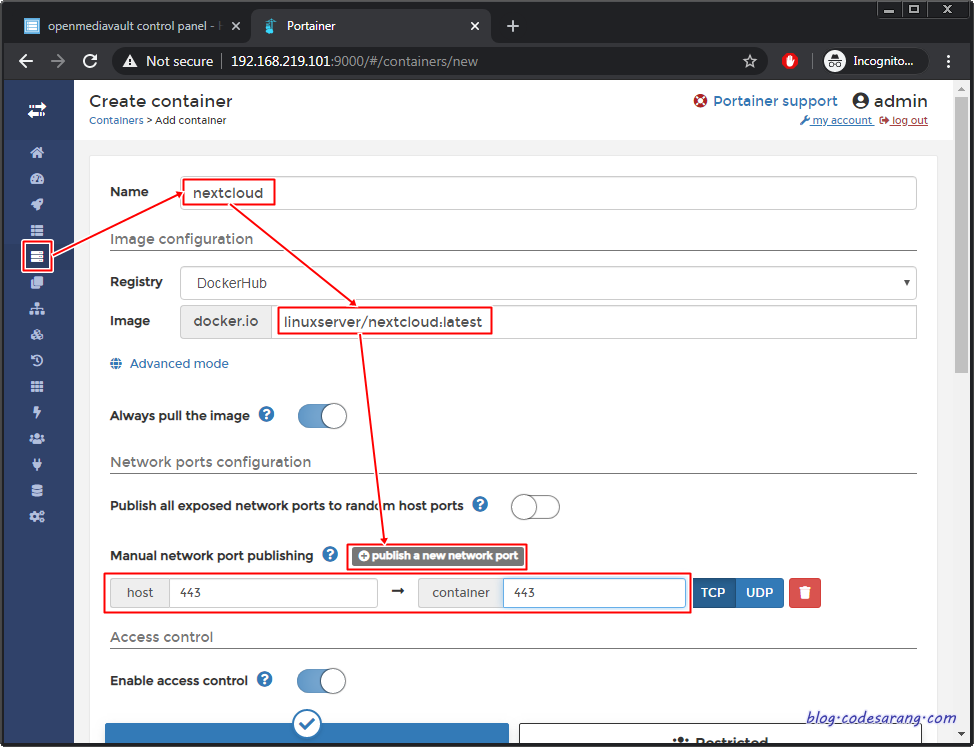Image resolution: width=974 pixels, height=747 pixels.
Task: Click the docker.io registry prefix label
Action: (x=225, y=322)
